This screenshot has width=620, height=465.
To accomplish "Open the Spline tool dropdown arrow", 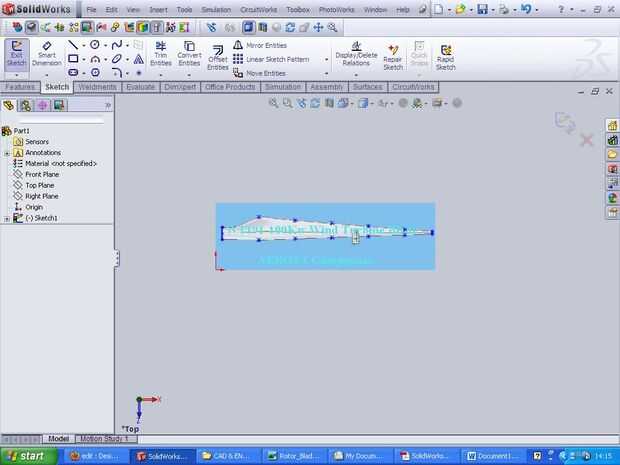I will coord(127,45).
